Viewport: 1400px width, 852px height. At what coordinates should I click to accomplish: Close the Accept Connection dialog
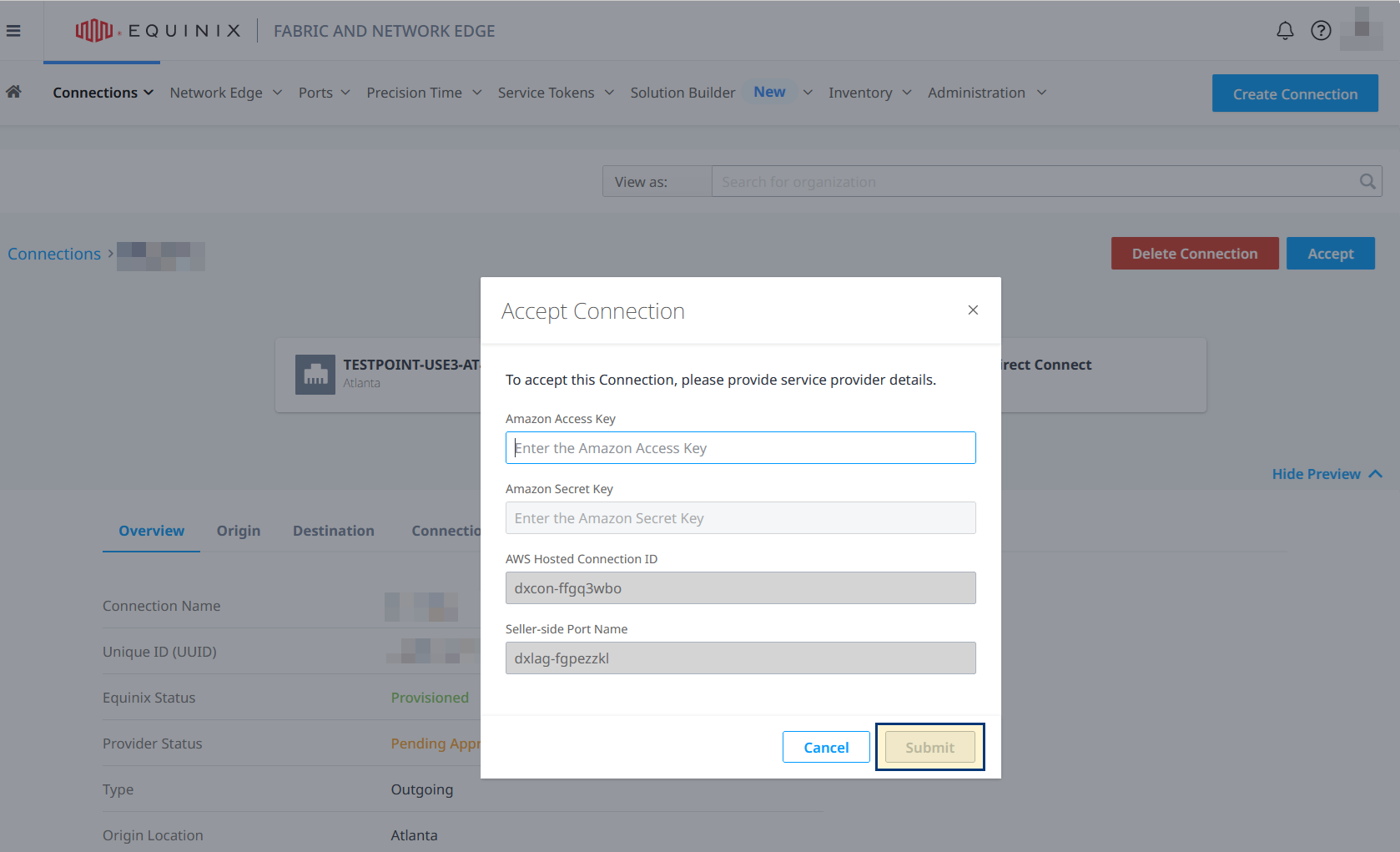[x=973, y=310]
